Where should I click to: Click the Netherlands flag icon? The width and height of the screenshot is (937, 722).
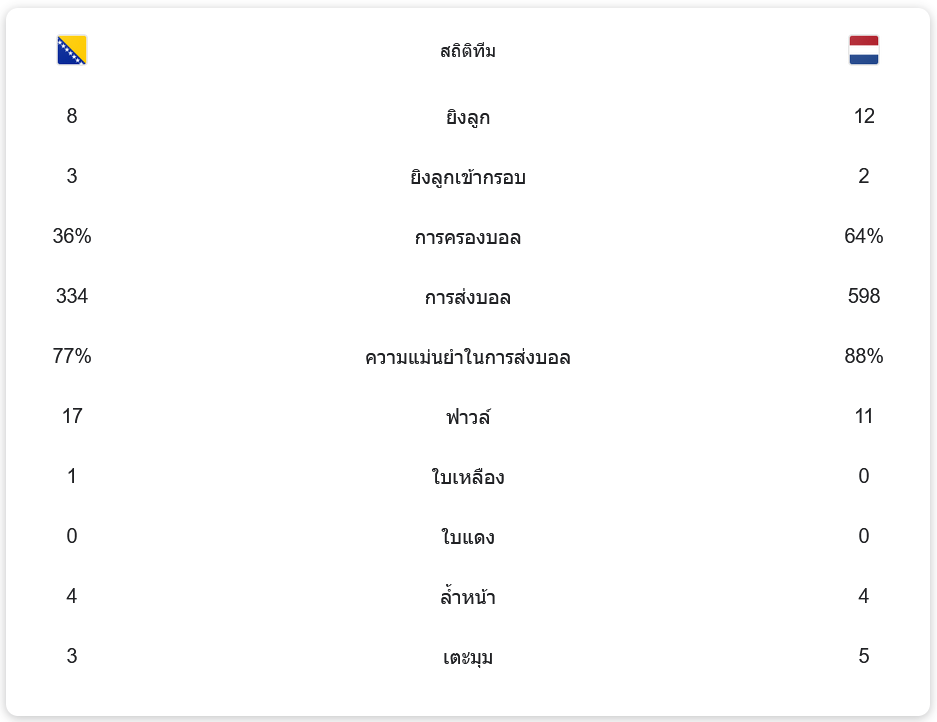[863, 50]
